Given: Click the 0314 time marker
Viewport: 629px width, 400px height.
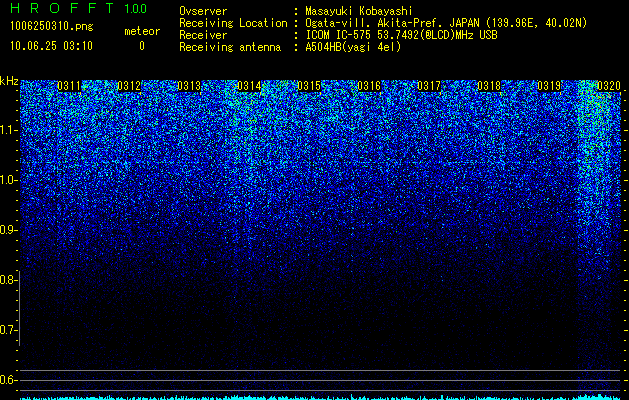Looking at the screenshot, I should point(249,86).
